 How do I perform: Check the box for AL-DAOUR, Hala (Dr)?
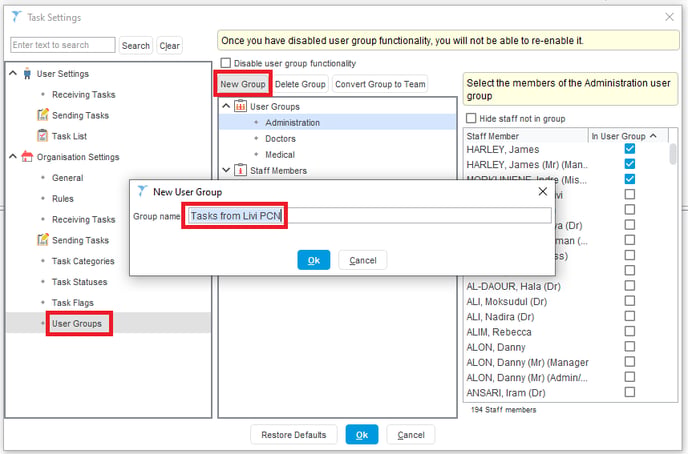pyautogui.click(x=630, y=286)
